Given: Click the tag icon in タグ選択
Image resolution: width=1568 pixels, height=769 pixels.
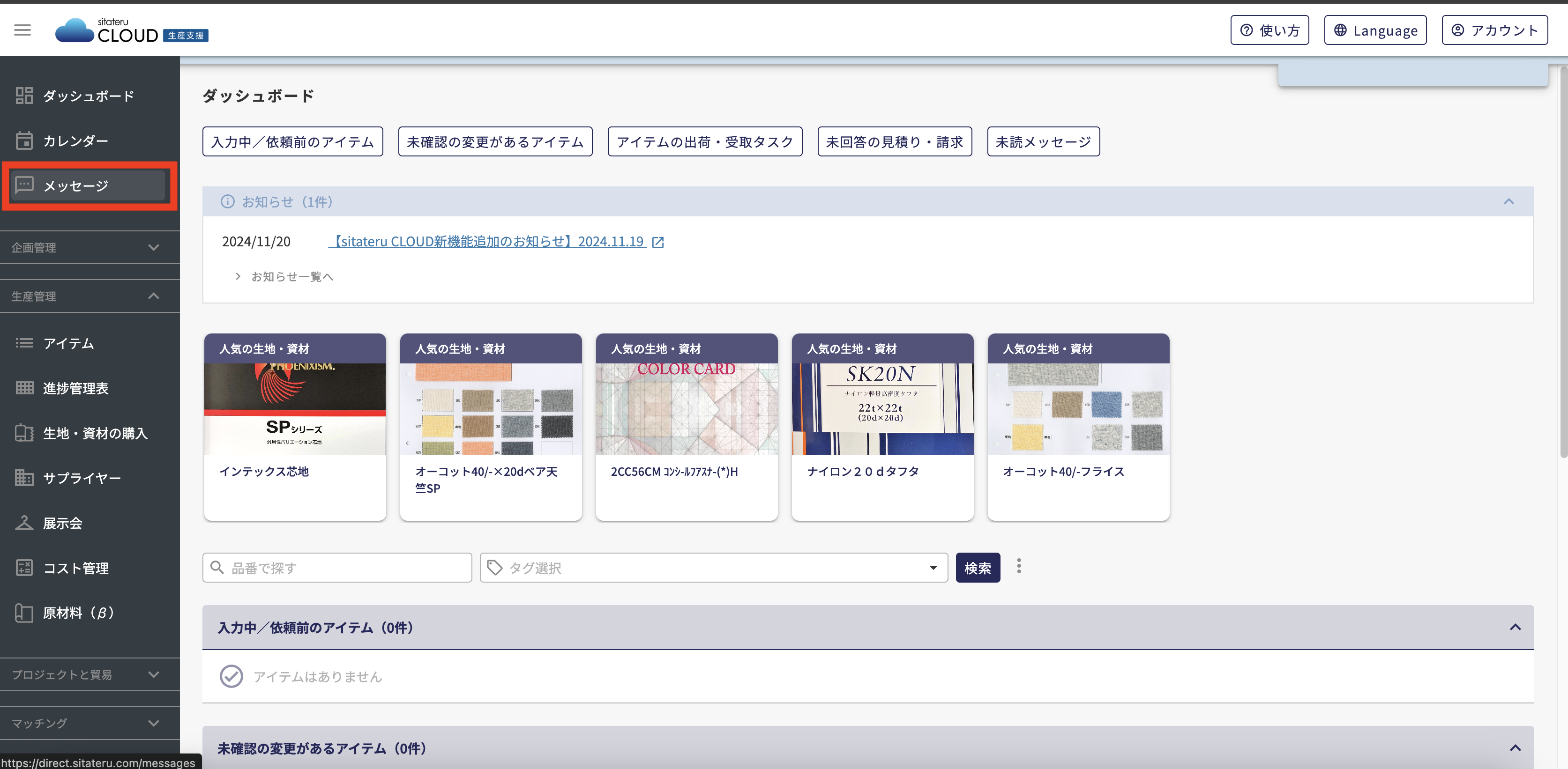Looking at the screenshot, I should pos(494,567).
